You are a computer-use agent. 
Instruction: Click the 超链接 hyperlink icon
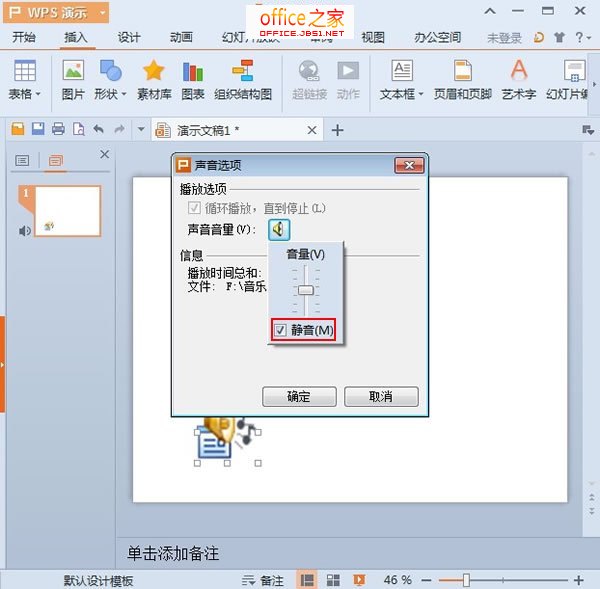(309, 70)
